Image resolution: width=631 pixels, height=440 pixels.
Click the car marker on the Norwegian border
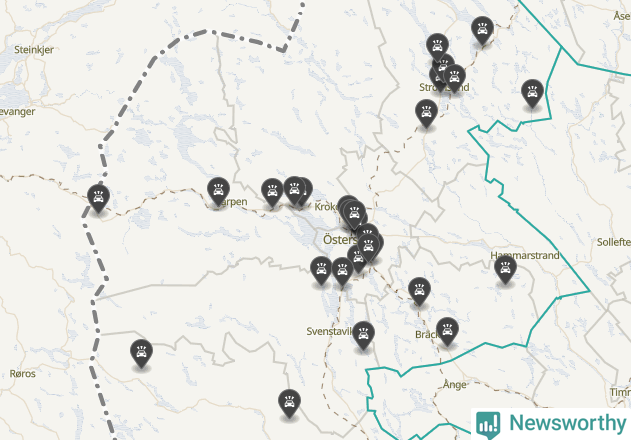[99, 198]
